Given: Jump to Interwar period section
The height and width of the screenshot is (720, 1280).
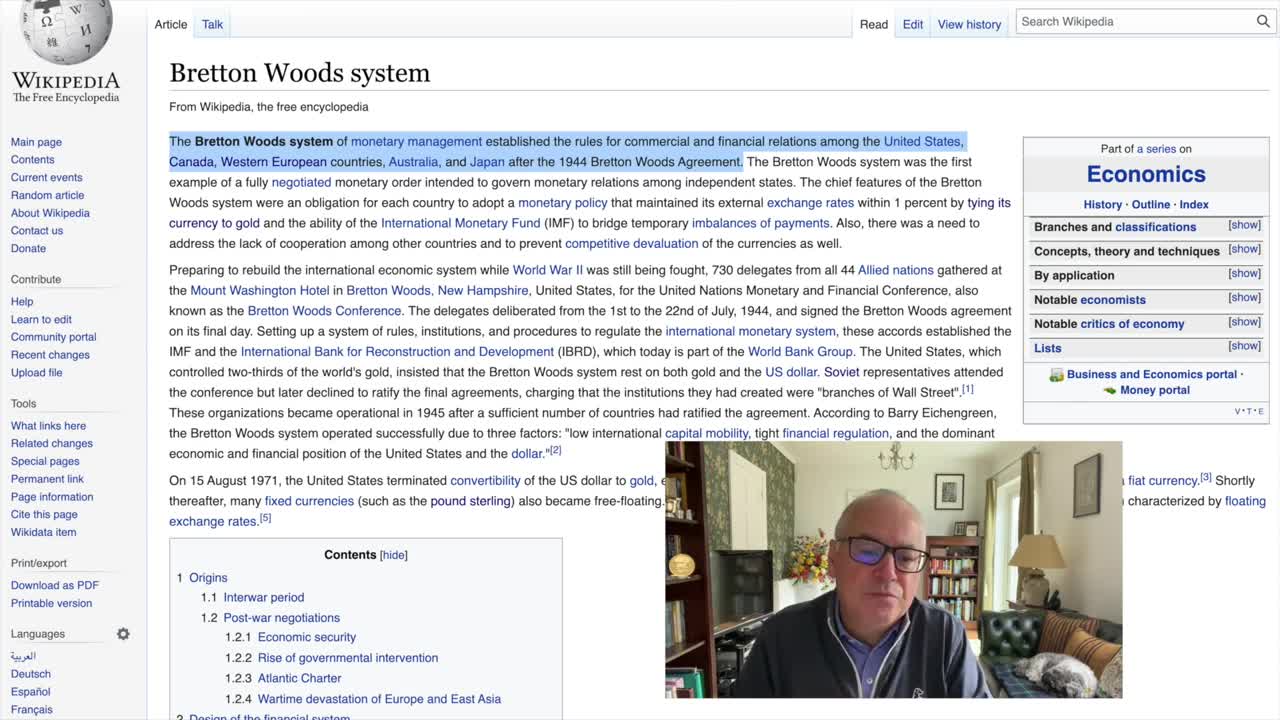Looking at the screenshot, I should point(264,597).
